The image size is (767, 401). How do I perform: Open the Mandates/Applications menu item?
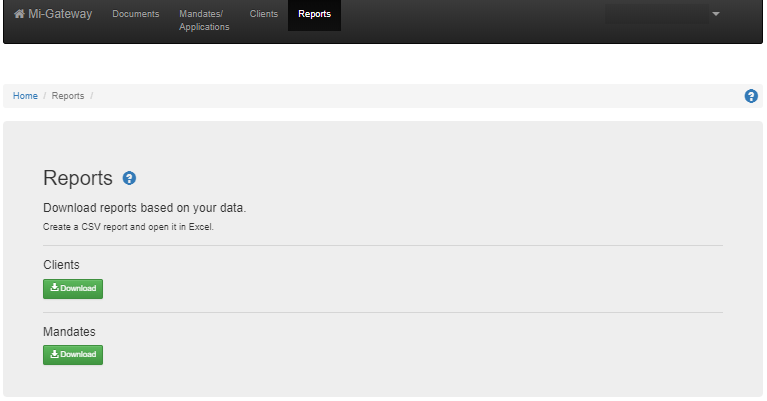pyautogui.click(x=204, y=20)
